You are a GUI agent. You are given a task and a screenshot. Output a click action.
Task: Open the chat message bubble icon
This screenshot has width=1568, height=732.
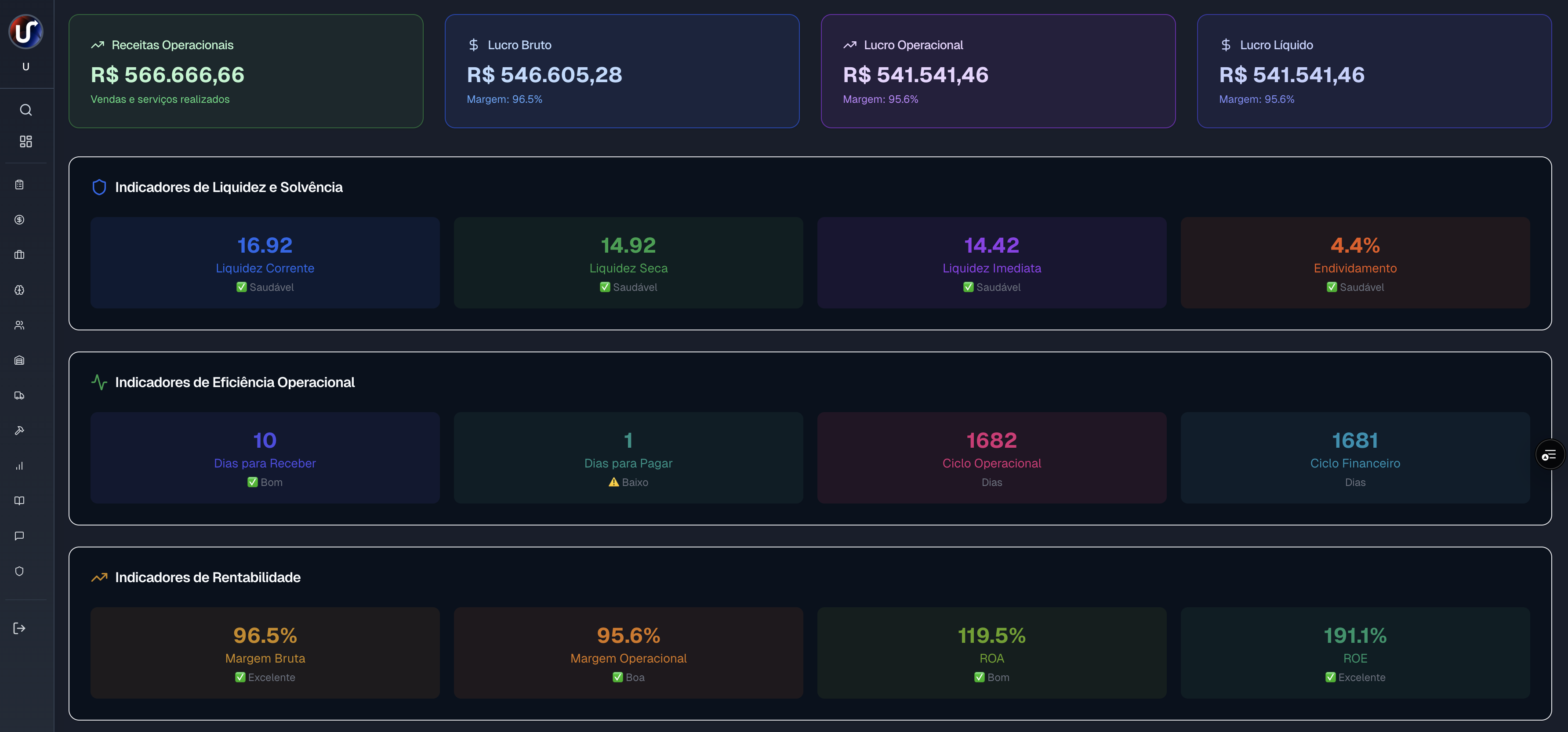(x=19, y=536)
